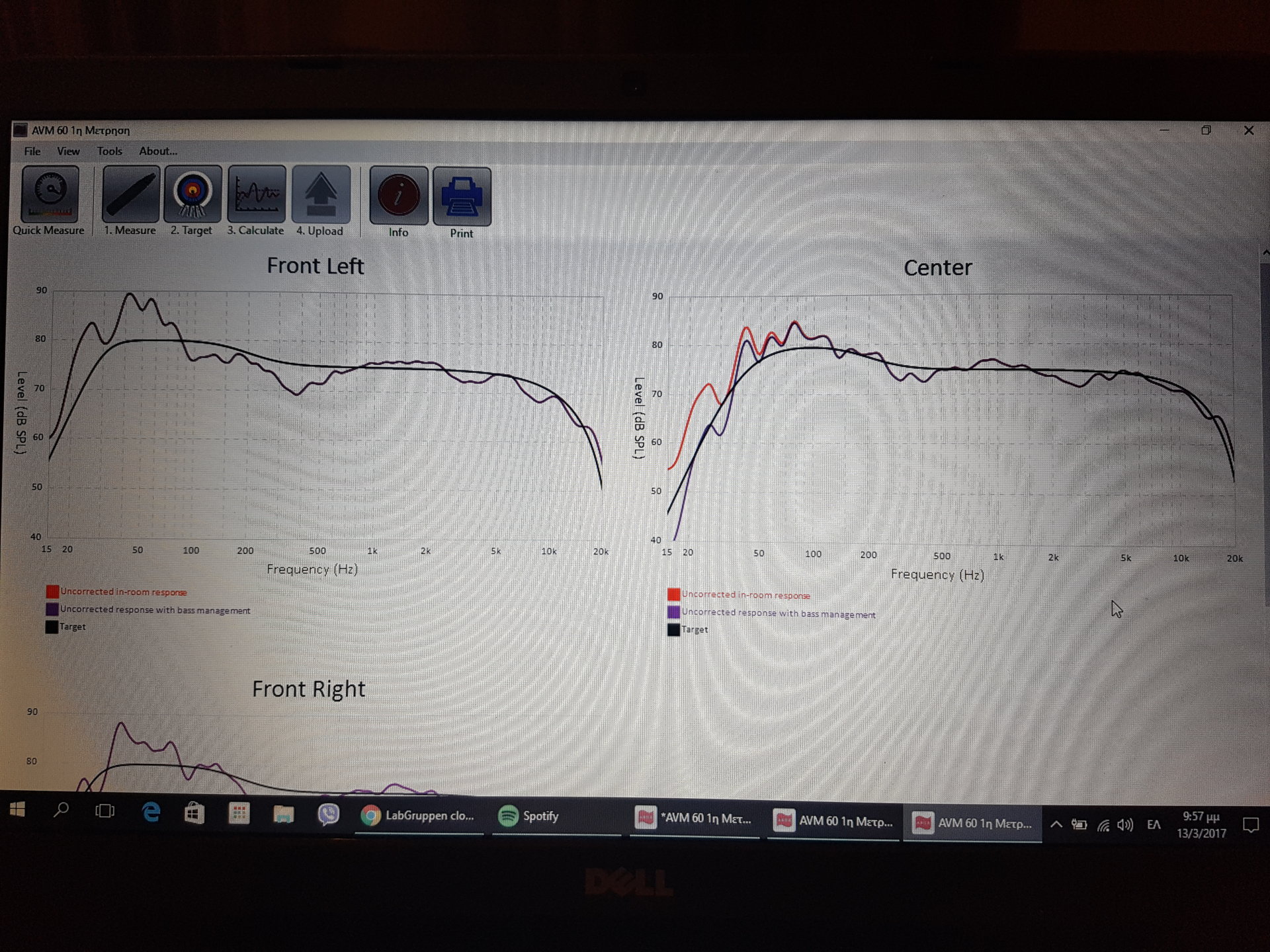
Task: Click Center legend 'Uncorrected response with bass management' text
Action: point(779,614)
